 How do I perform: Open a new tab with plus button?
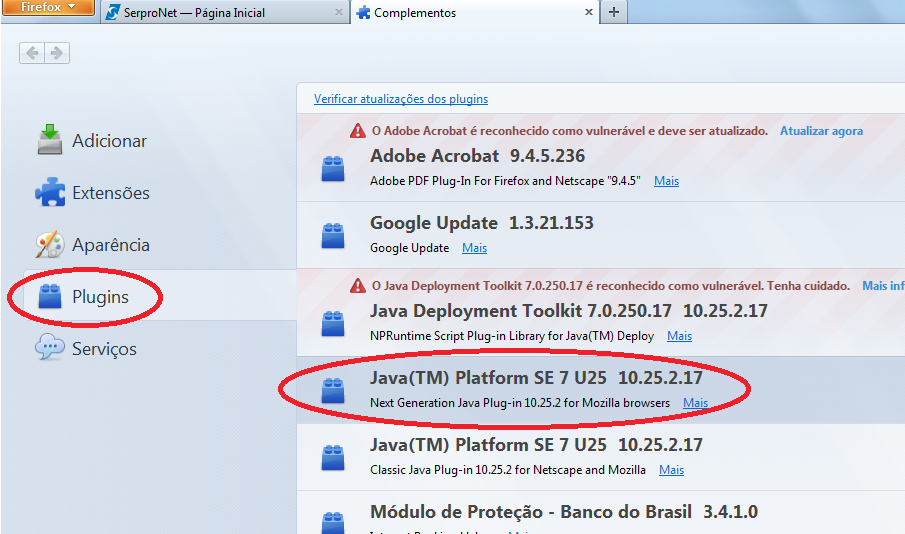click(x=613, y=13)
